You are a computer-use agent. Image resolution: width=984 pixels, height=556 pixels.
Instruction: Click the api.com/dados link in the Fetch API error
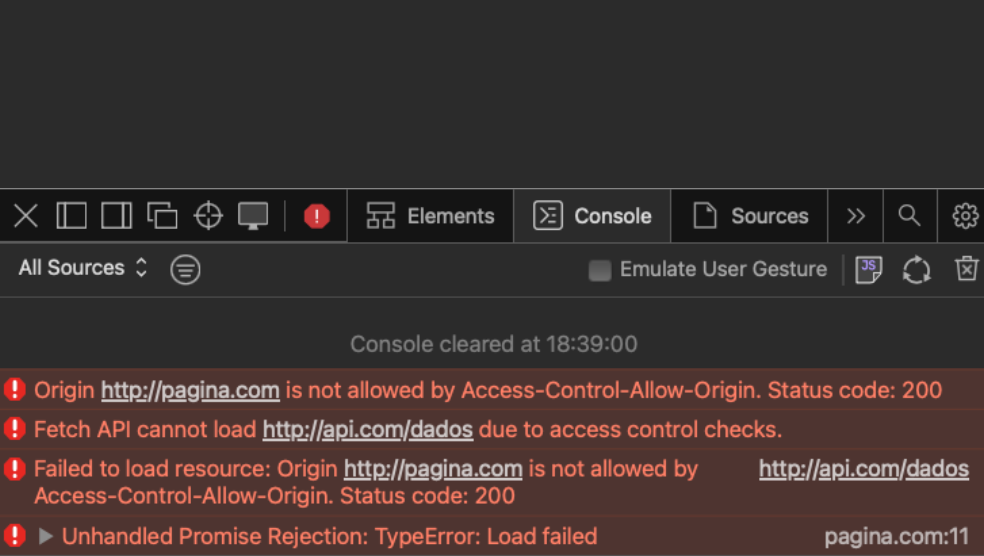[x=367, y=430]
